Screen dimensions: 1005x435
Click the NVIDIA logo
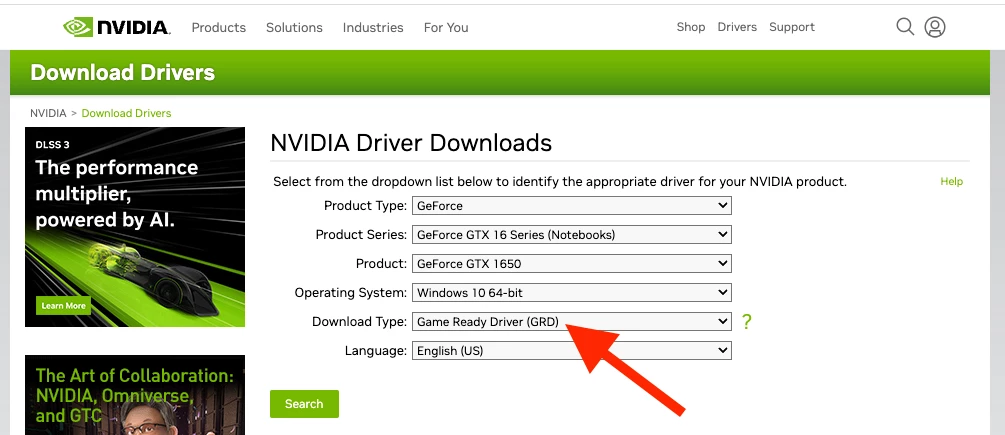116,27
